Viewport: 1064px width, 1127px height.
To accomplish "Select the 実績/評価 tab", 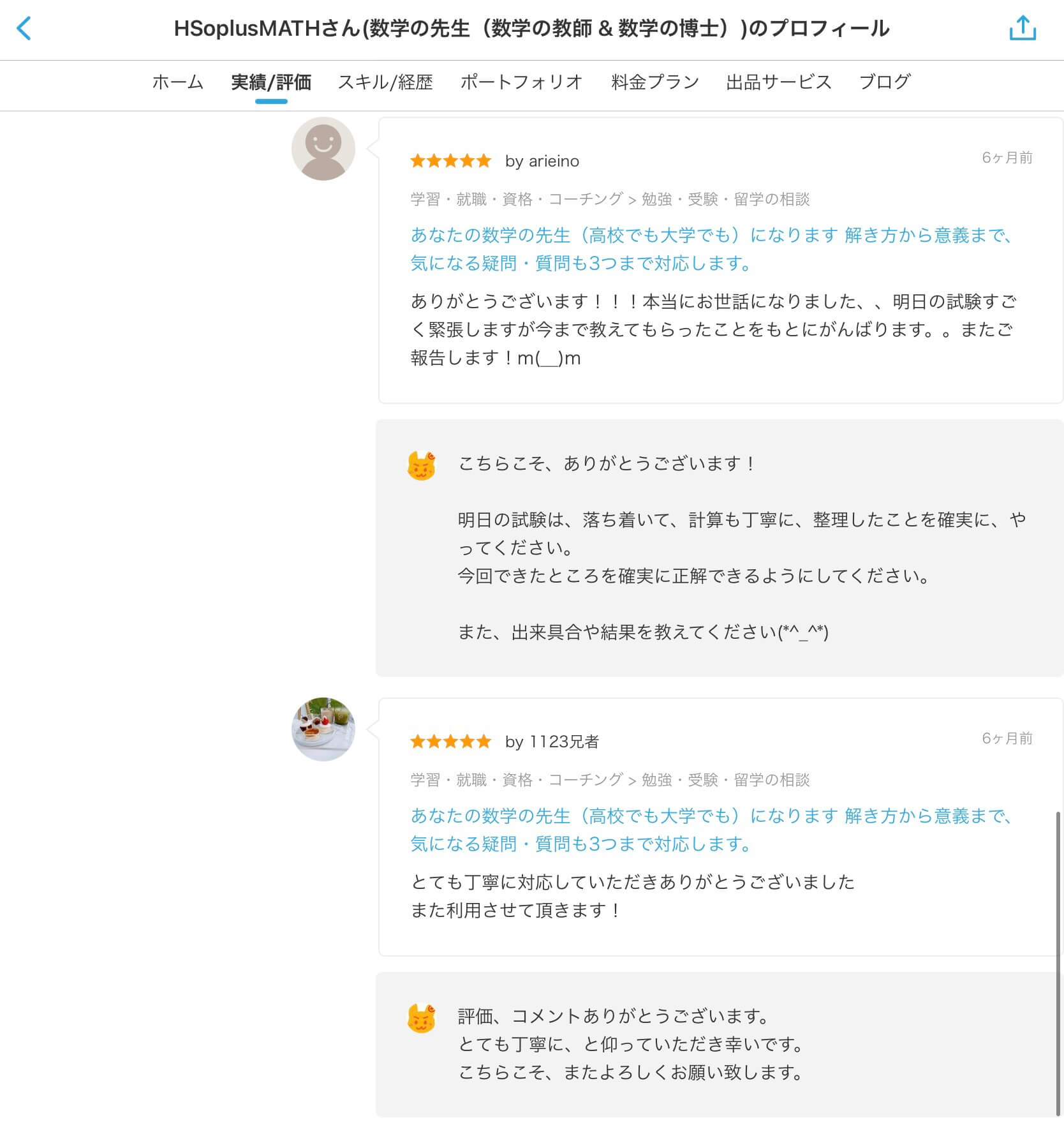I will 271,82.
